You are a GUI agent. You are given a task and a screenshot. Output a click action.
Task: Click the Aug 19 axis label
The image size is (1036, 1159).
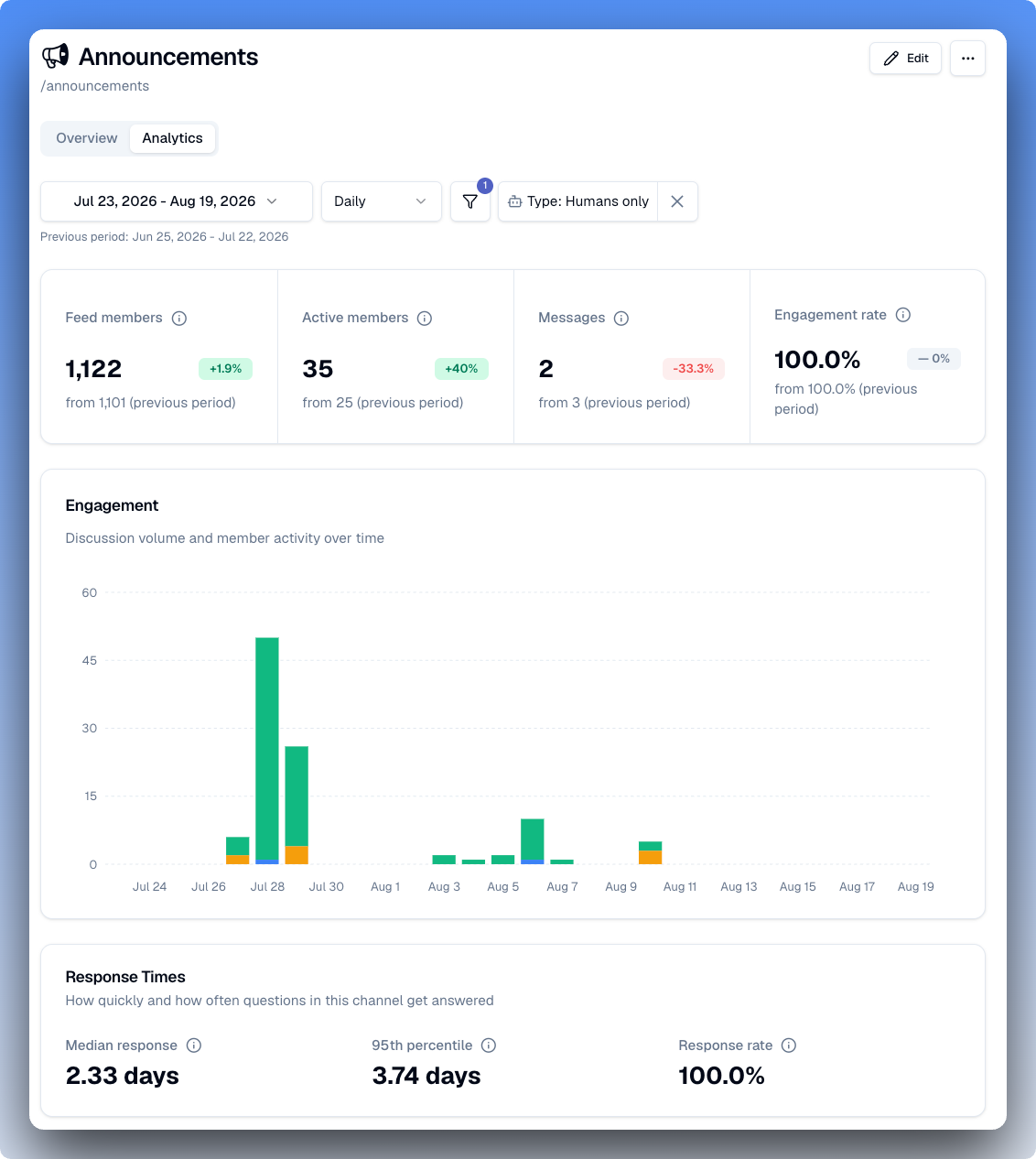(916, 886)
